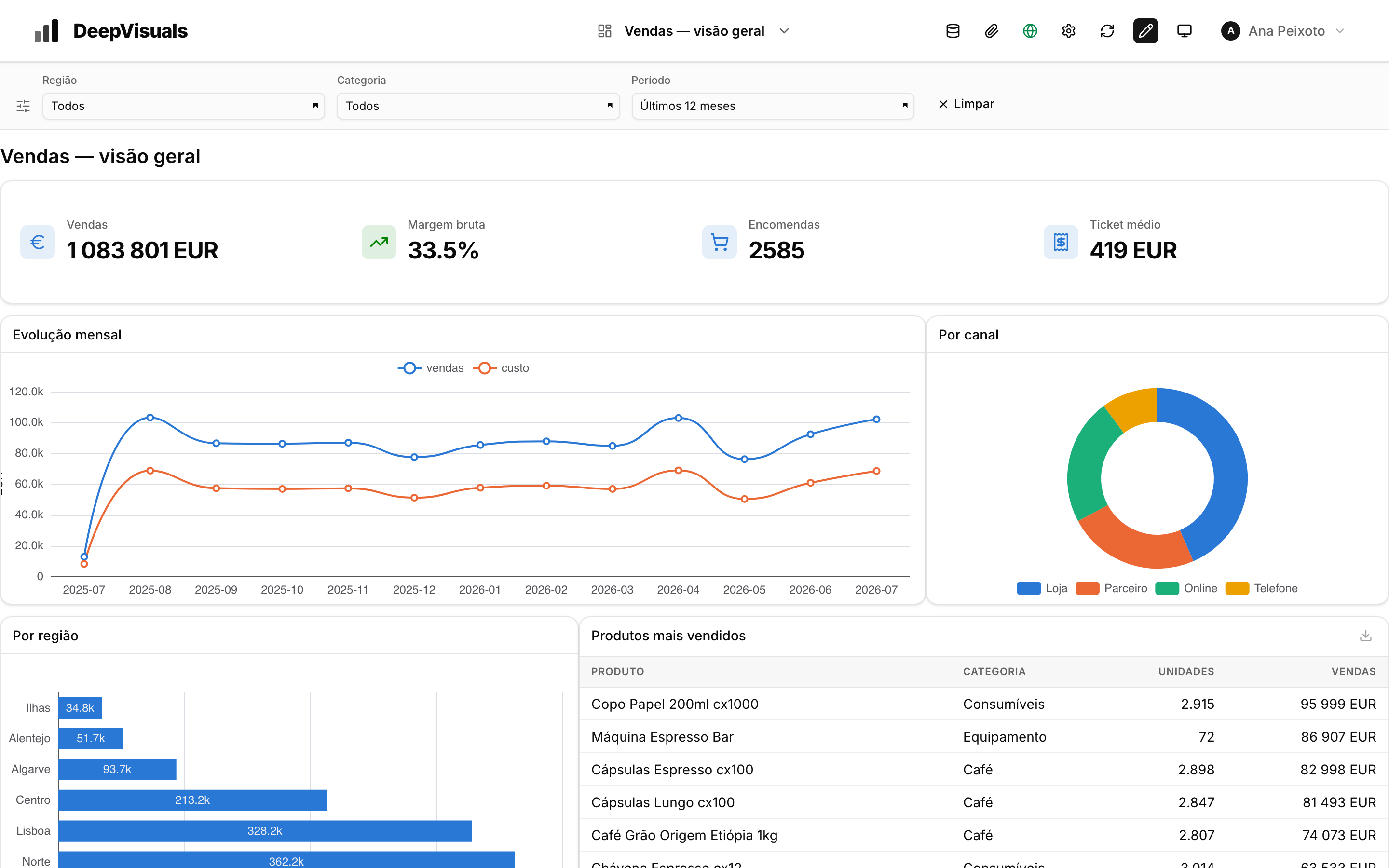Download the Produtos mais vendidos table
This screenshot has width=1389, height=868.
pos(1365,636)
